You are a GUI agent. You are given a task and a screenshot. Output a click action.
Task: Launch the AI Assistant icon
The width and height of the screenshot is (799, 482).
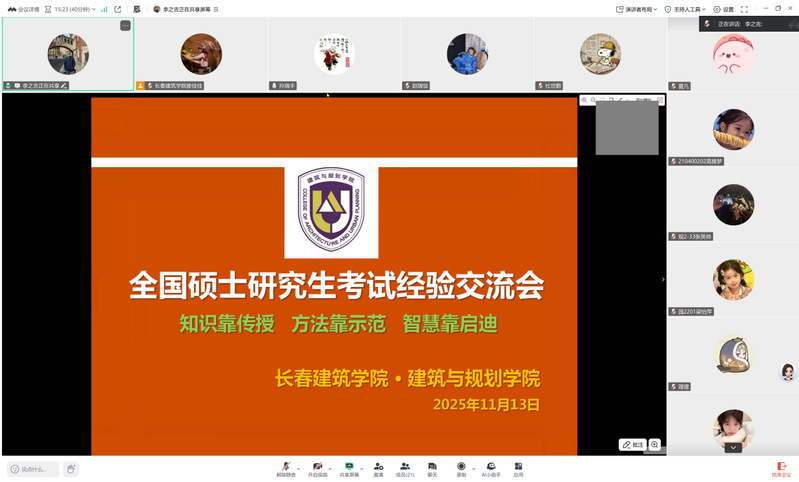(491, 468)
